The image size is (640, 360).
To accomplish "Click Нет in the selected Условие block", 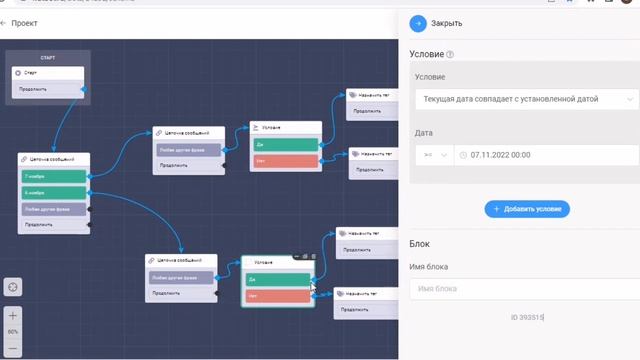I will [278, 296].
